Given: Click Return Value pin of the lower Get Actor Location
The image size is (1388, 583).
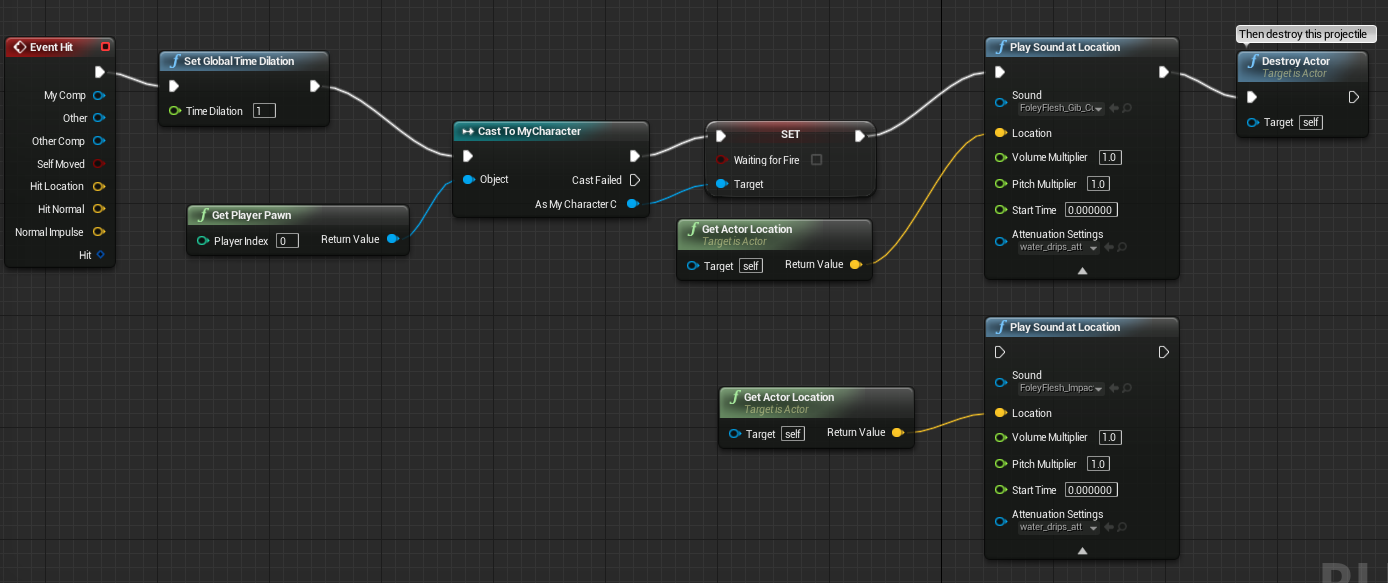Looking at the screenshot, I should 897,433.
